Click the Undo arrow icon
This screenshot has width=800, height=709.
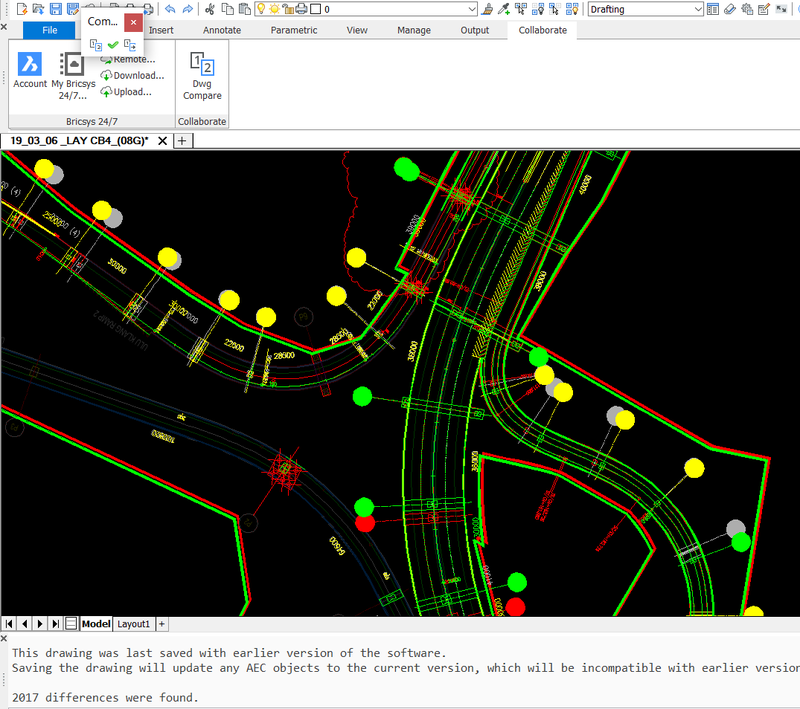(x=169, y=9)
